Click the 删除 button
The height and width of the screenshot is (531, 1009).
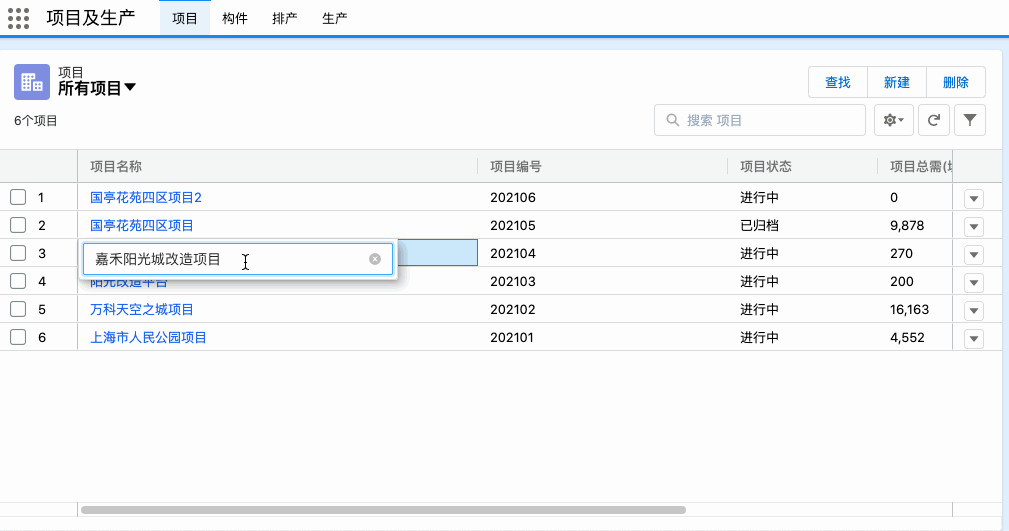pos(956,82)
